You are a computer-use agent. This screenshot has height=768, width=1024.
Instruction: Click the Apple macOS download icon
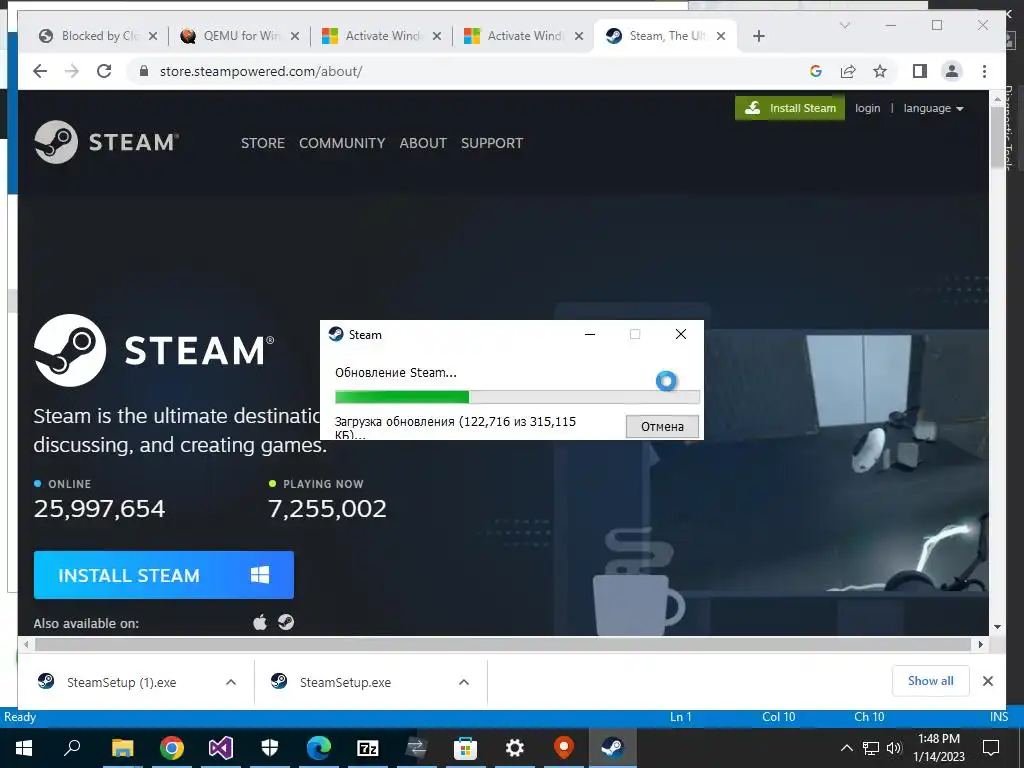coord(260,622)
